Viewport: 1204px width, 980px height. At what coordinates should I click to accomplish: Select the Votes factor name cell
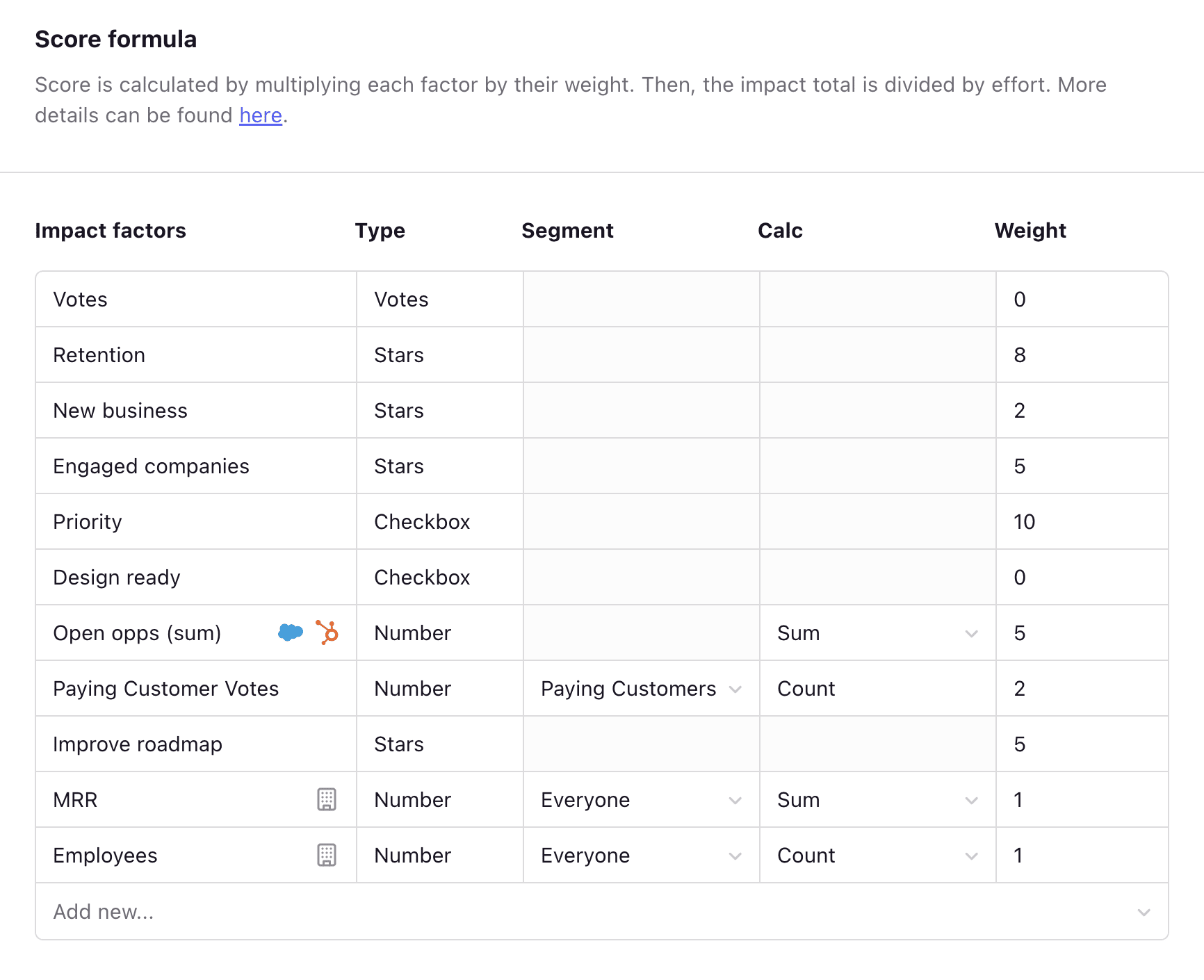(196, 299)
